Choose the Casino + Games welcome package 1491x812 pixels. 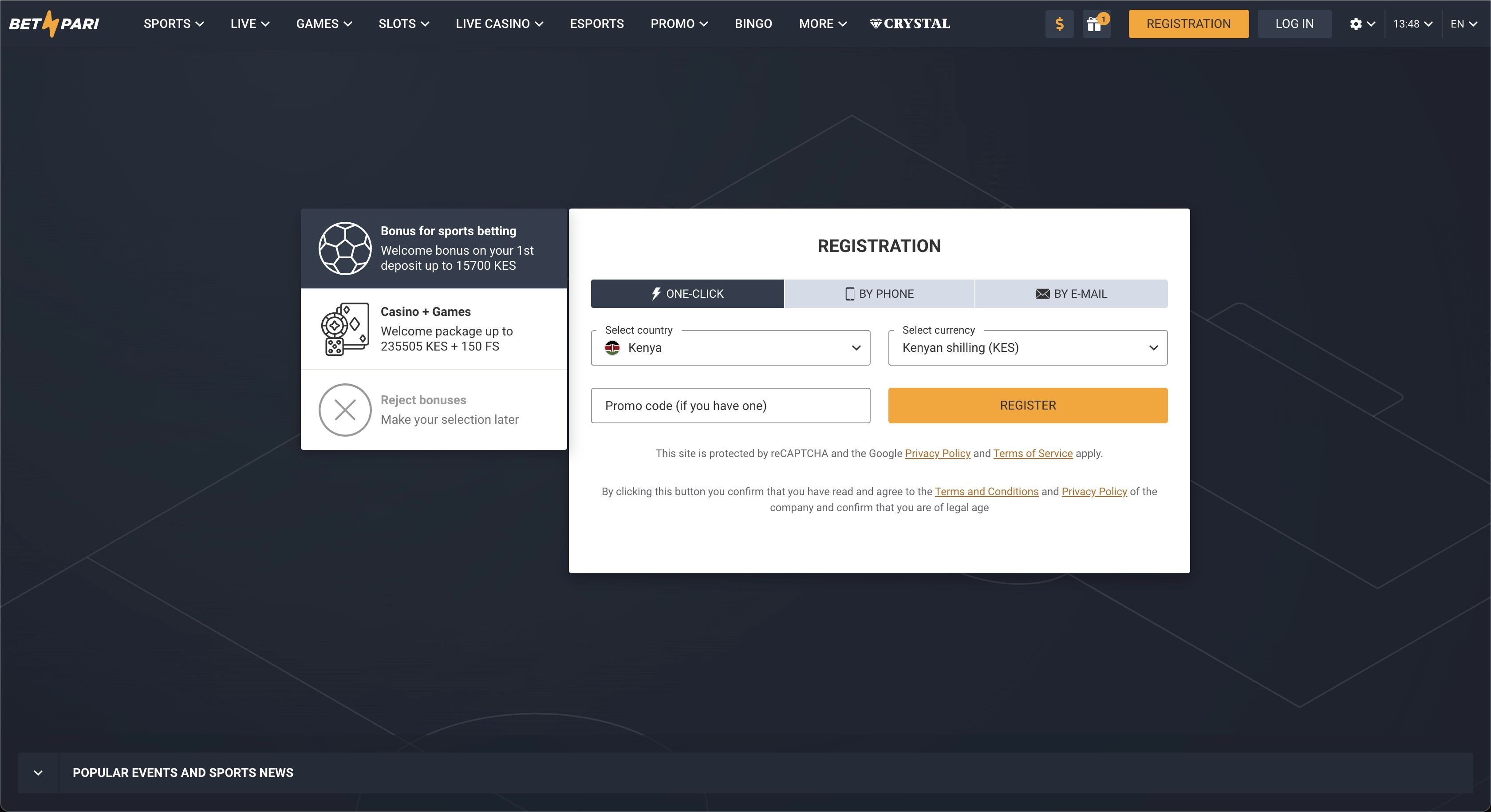[434, 329]
